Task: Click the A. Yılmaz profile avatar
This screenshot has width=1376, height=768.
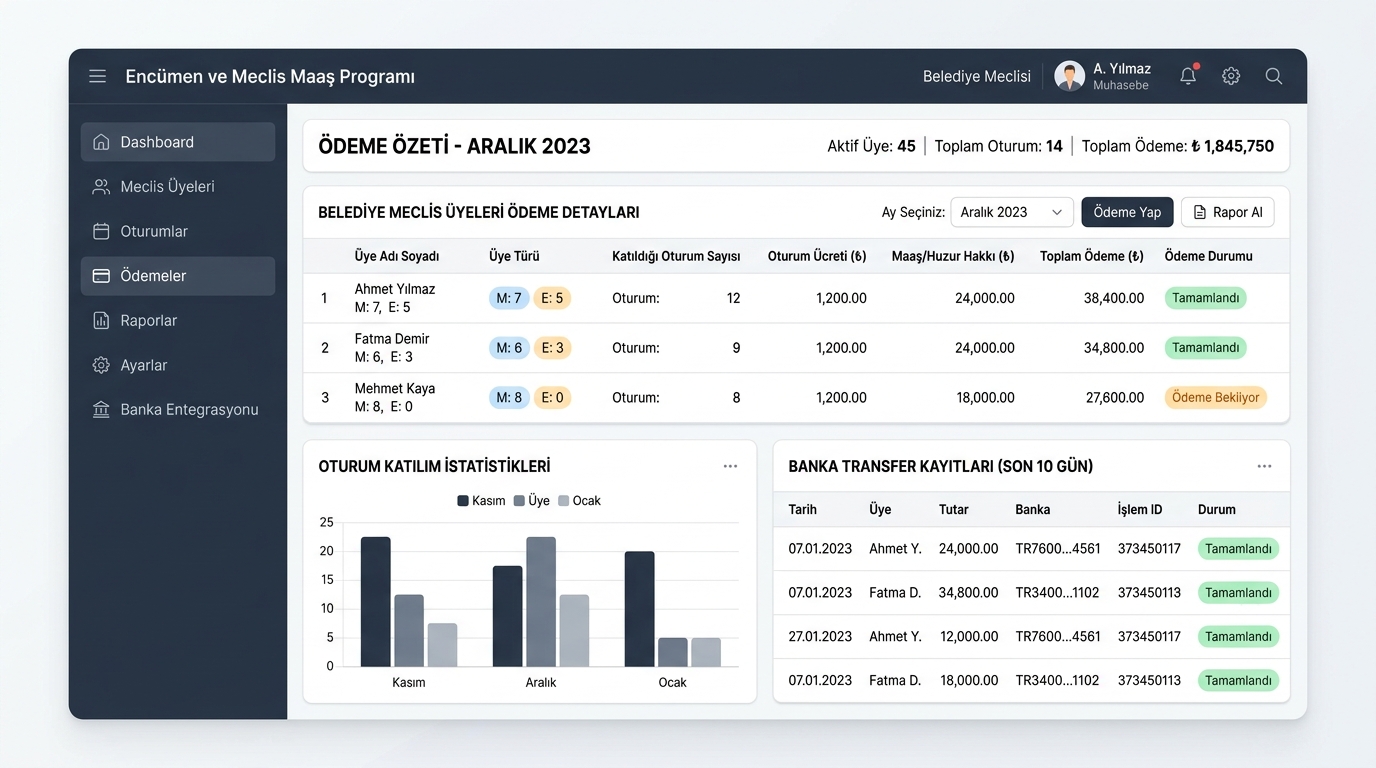Action: coord(1069,76)
